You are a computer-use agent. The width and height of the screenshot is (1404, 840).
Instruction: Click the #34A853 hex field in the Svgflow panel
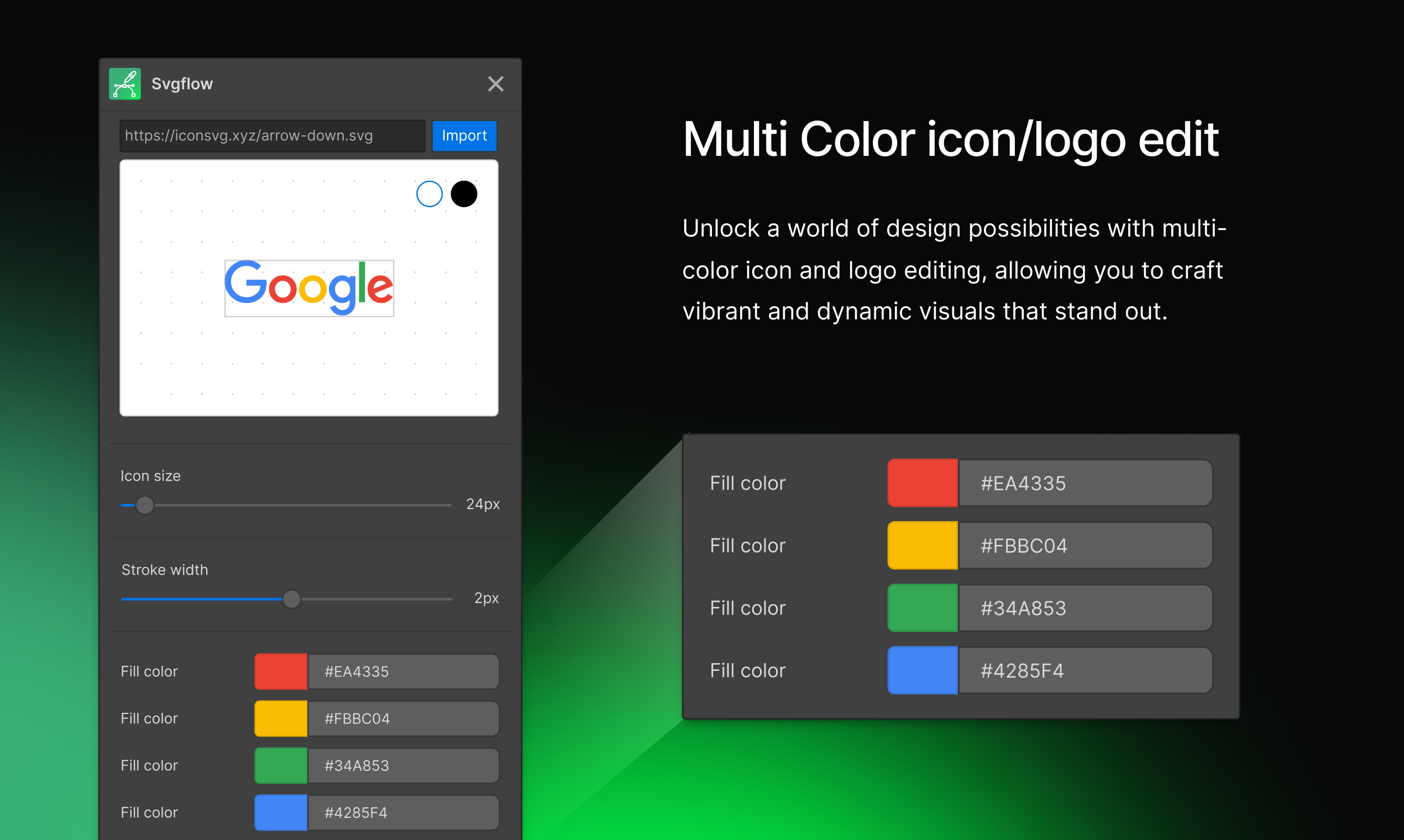tap(403, 765)
